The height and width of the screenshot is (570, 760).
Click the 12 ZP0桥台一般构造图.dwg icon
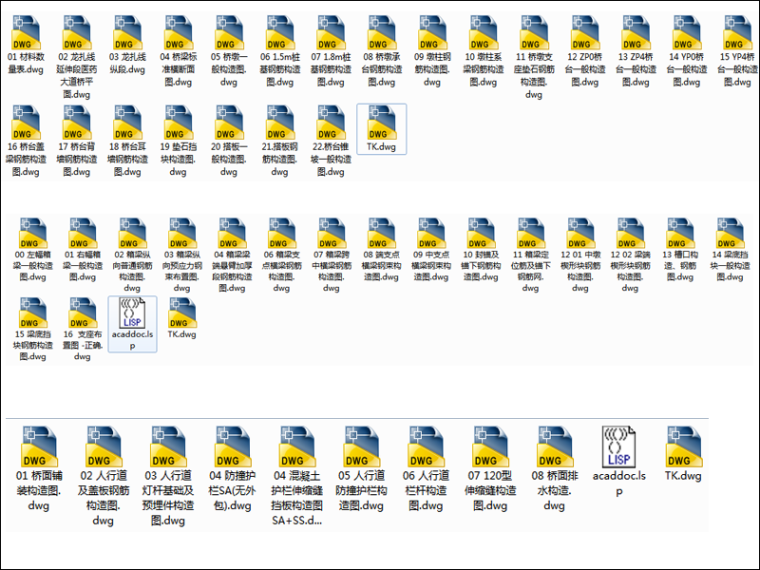584,34
